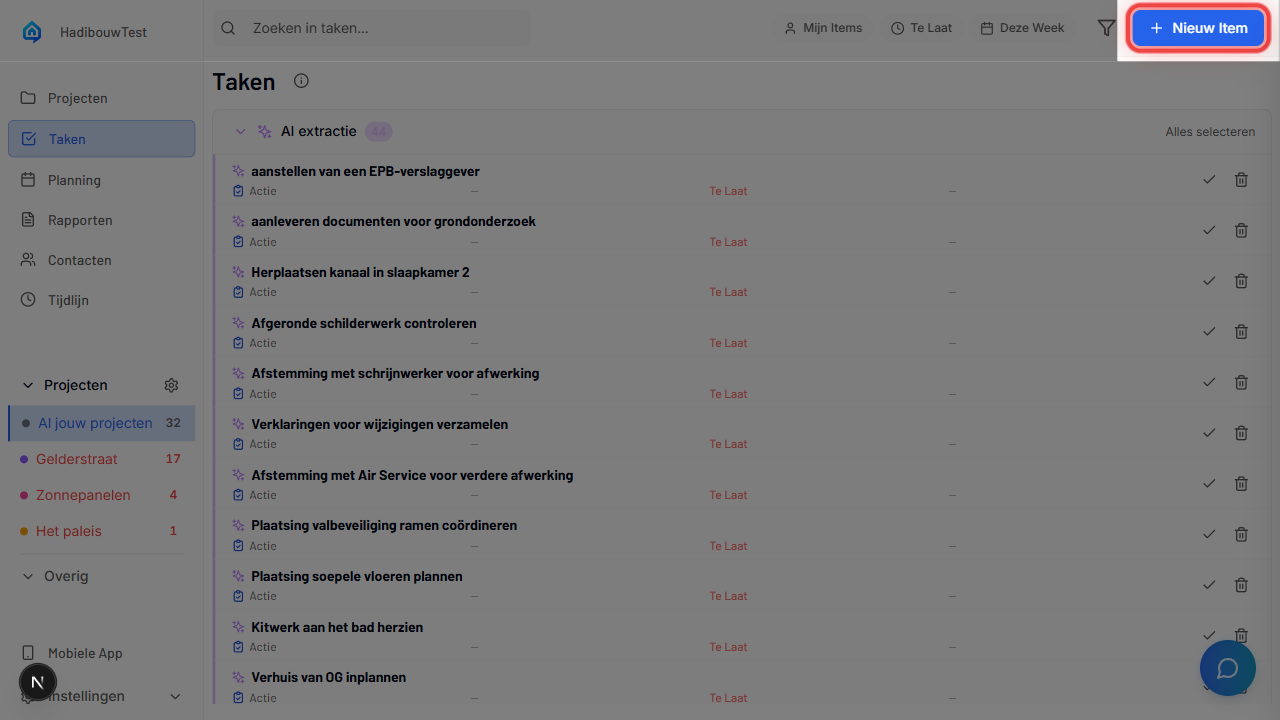
Task: Open Projecten settings gear icon
Action: [x=171, y=385]
